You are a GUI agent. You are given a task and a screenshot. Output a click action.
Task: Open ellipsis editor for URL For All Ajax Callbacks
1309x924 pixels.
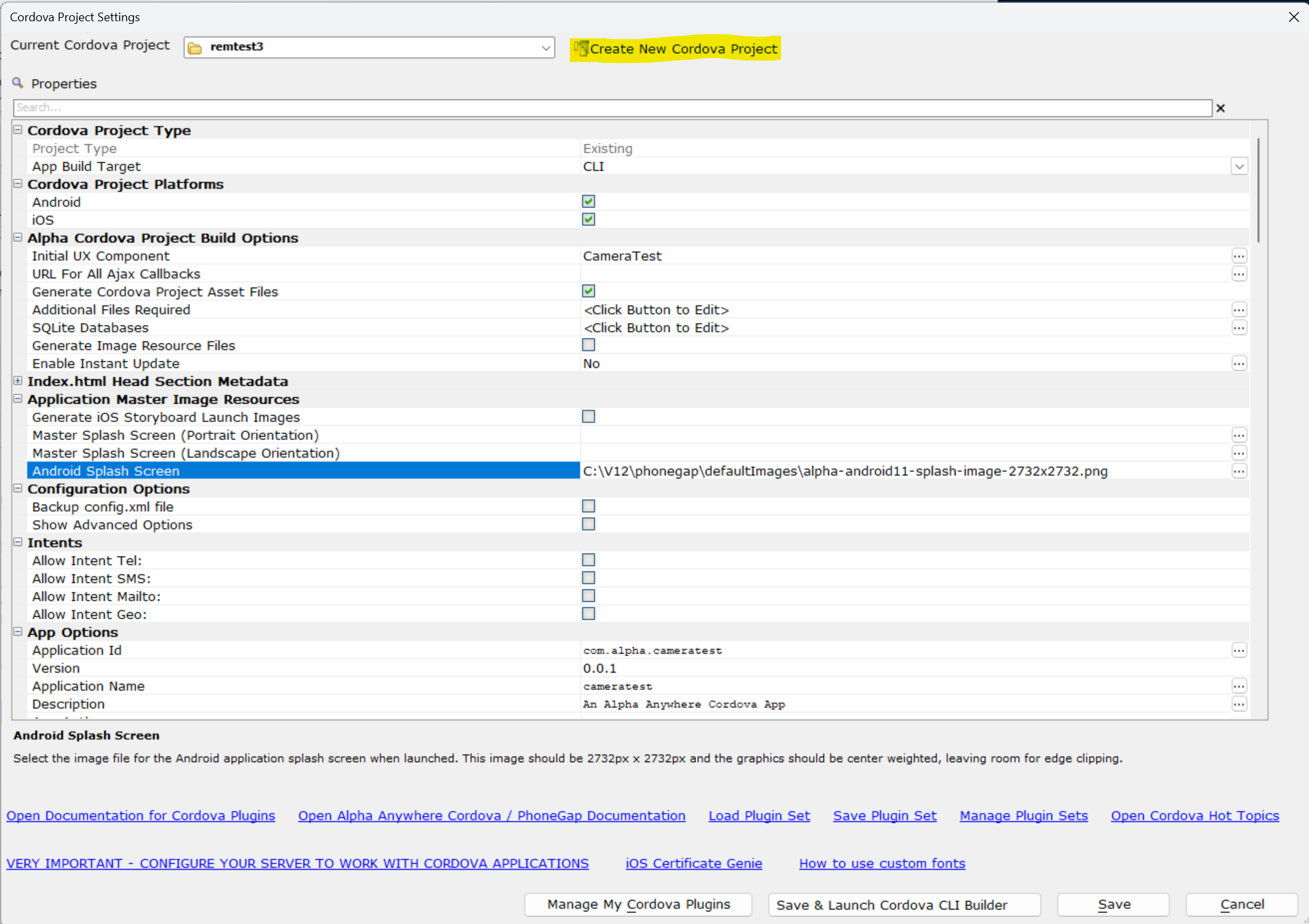(1239, 274)
